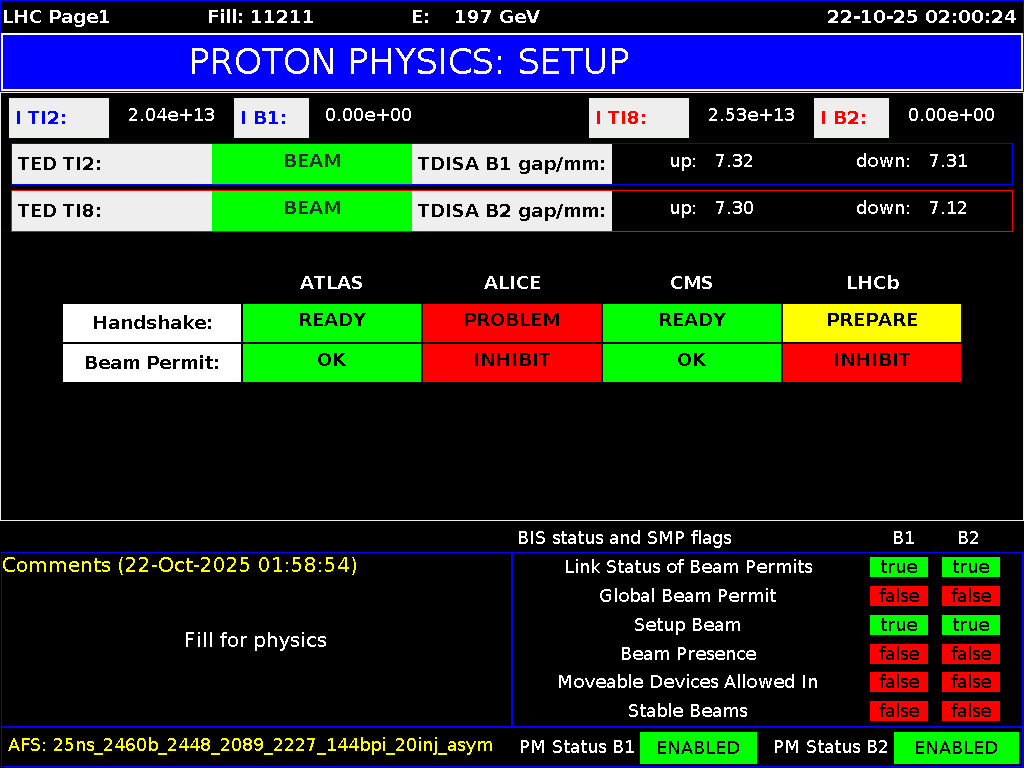Click the ALICE INHIBIT beam permit cell

point(512,361)
